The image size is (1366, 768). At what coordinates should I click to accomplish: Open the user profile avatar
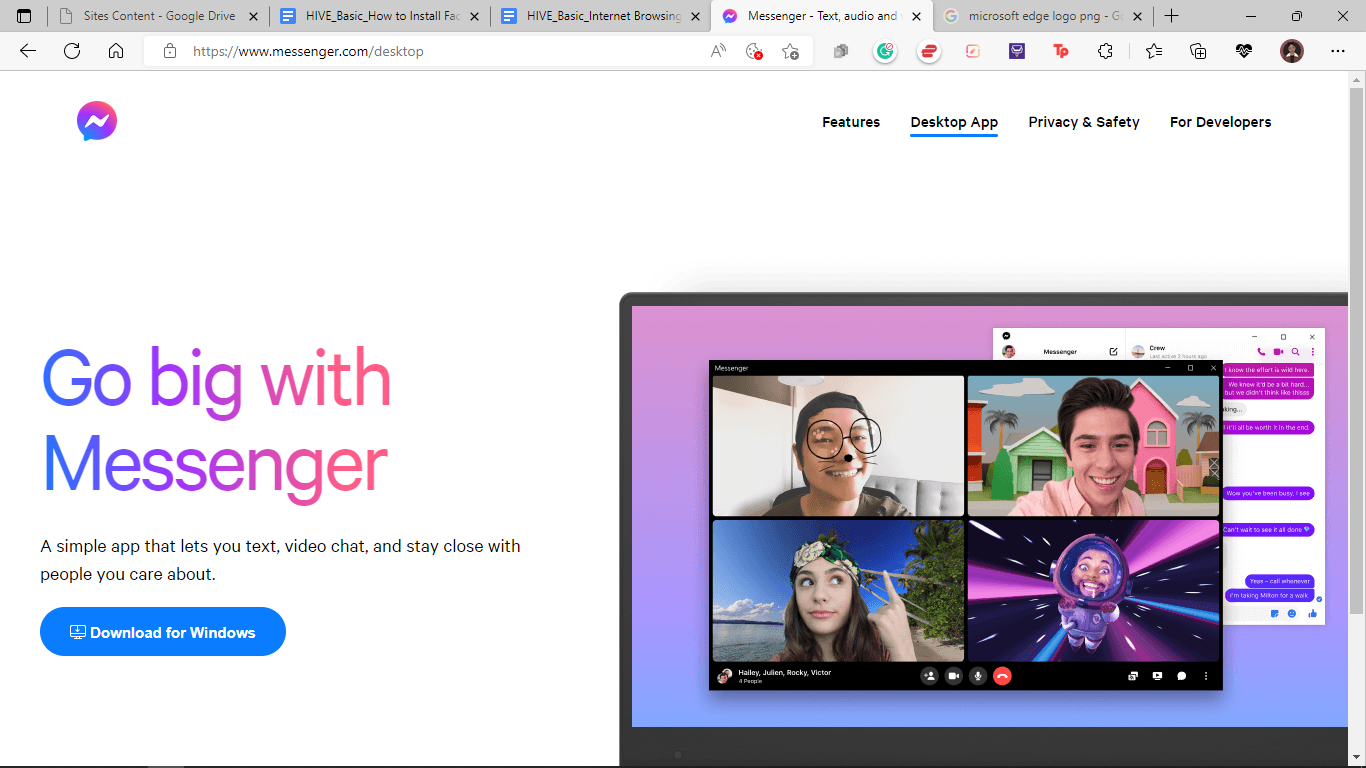pos(1292,51)
